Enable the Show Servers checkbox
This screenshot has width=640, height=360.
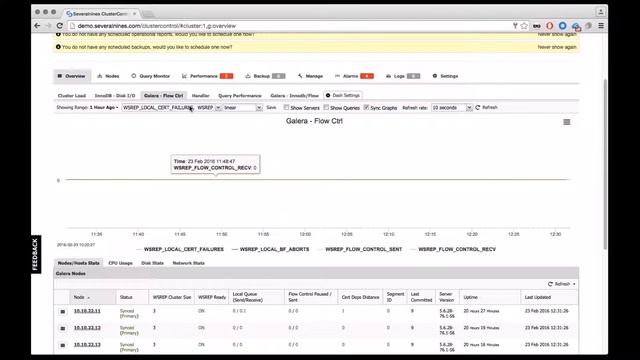[x=287, y=107]
